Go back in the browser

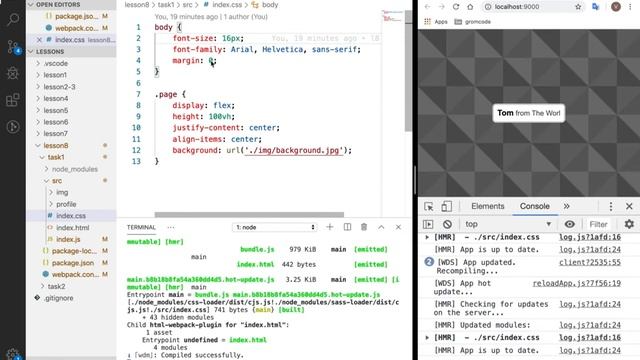(427, 7)
